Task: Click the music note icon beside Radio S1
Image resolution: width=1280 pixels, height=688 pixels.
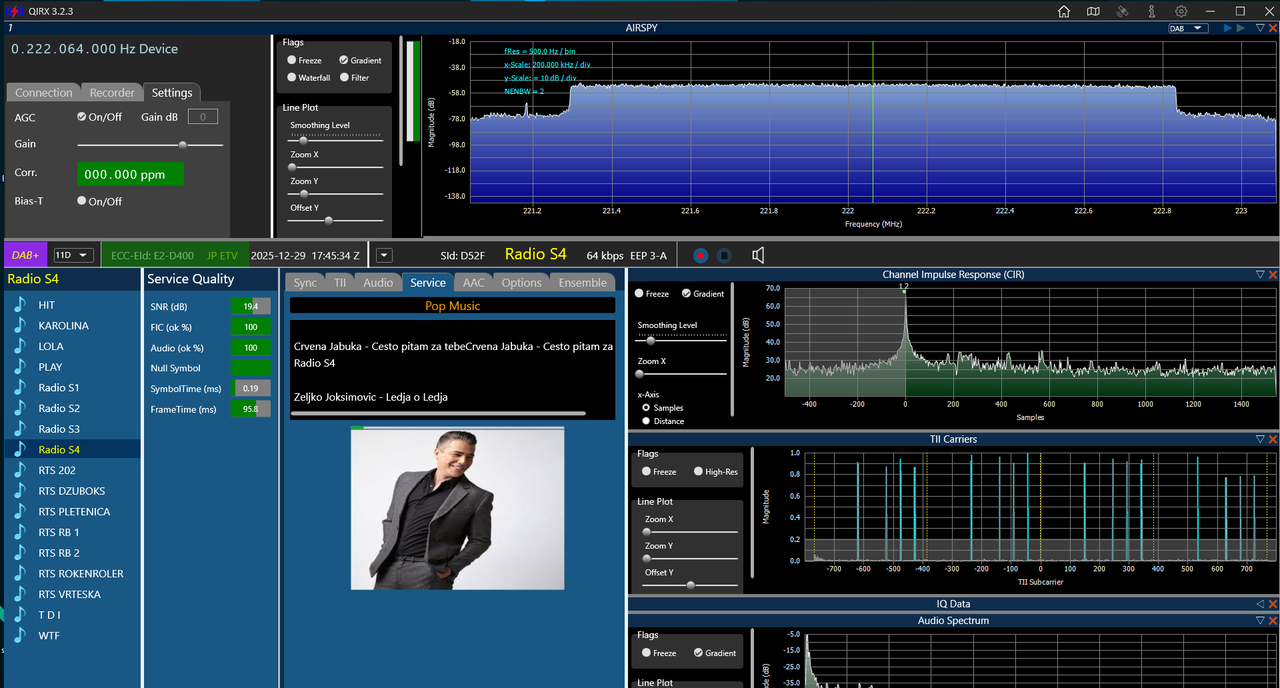Action: tap(20, 387)
